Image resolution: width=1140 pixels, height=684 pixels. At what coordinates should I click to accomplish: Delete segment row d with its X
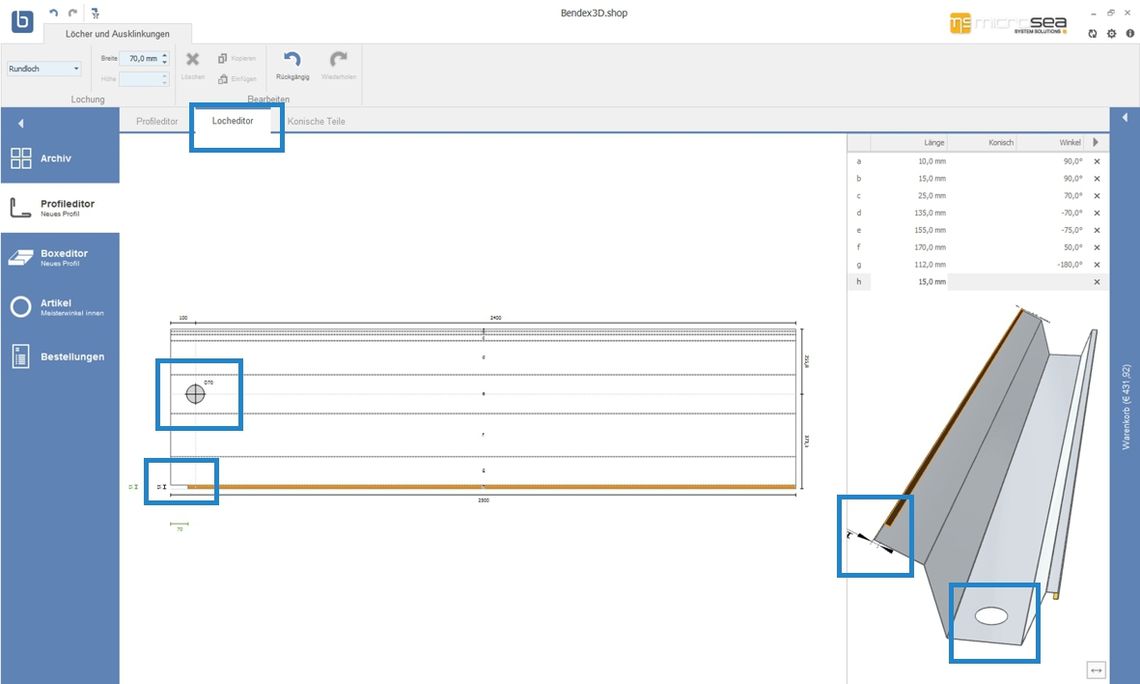click(1097, 213)
